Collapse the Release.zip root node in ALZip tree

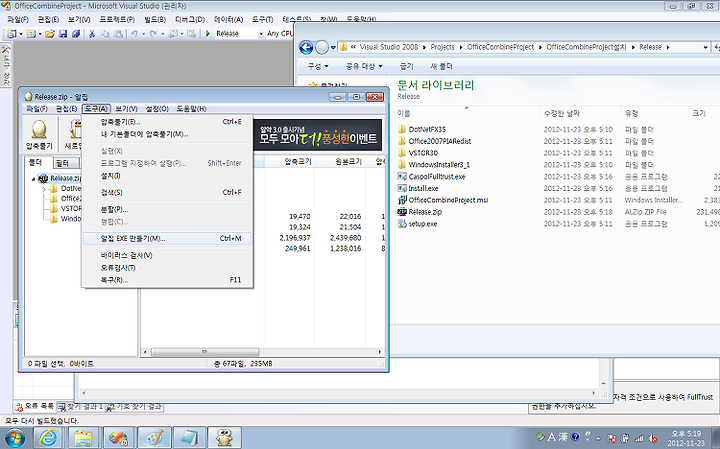[34, 179]
